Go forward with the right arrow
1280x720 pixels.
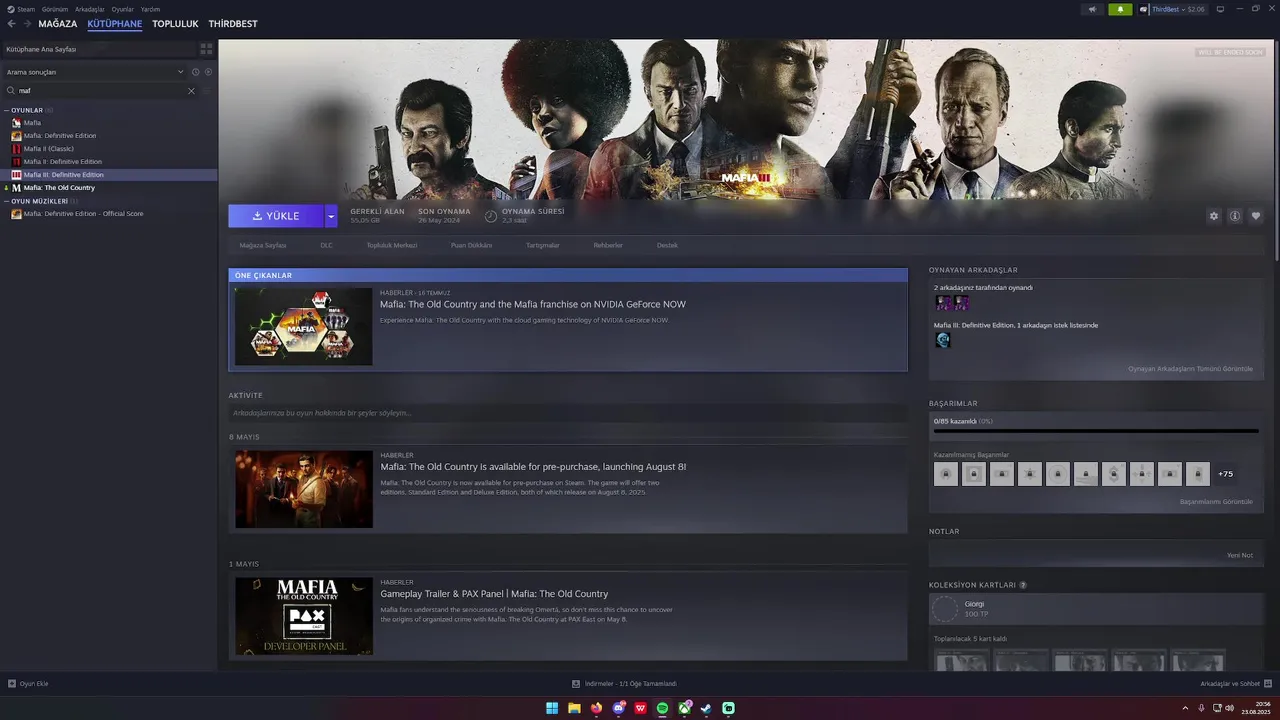pos(27,24)
